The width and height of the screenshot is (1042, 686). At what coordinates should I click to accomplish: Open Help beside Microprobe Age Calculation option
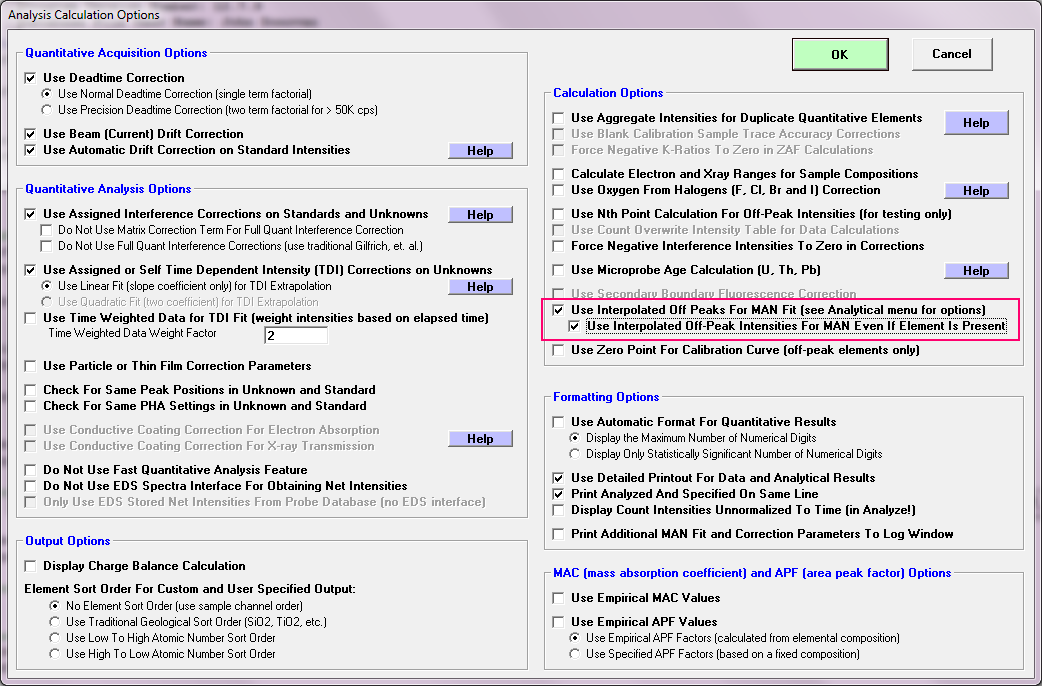click(x=976, y=271)
